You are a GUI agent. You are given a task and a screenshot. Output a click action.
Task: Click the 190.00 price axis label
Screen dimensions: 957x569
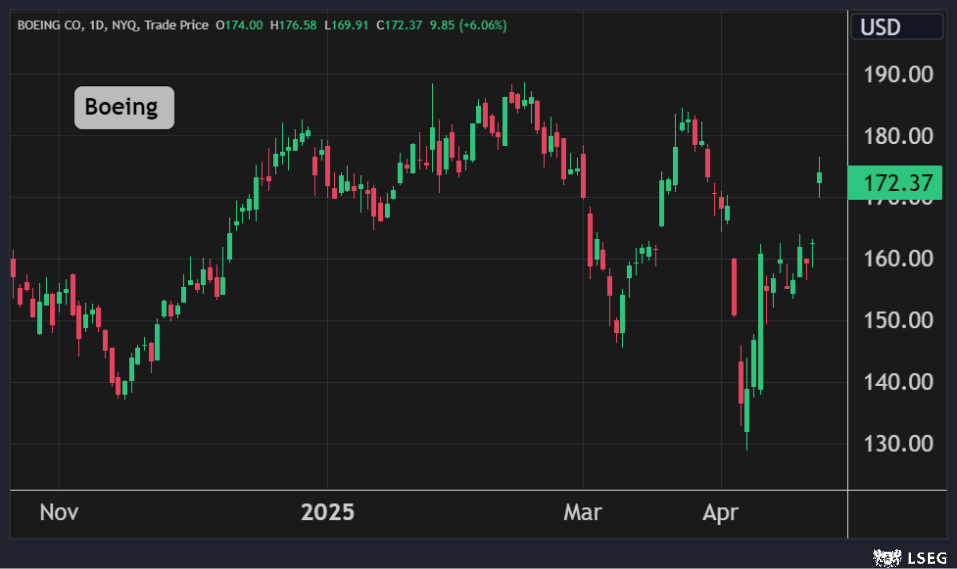(897, 75)
